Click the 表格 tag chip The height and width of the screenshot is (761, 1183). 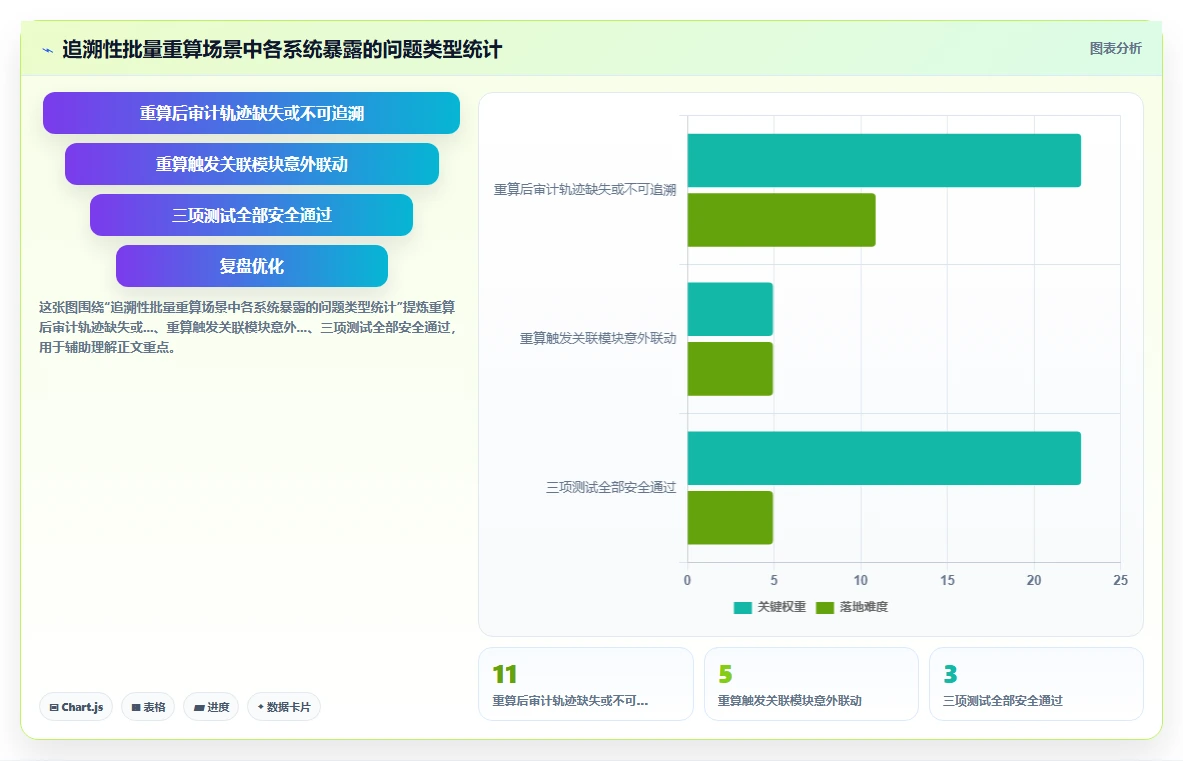click(x=148, y=707)
